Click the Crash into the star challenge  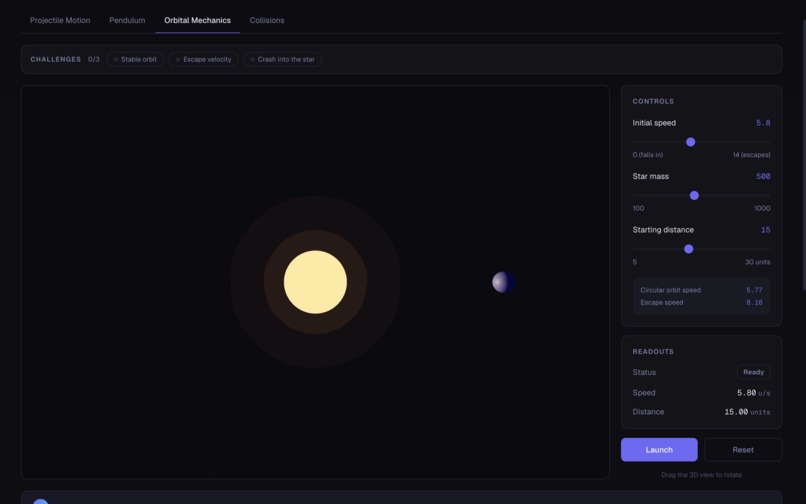click(x=283, y=60)
